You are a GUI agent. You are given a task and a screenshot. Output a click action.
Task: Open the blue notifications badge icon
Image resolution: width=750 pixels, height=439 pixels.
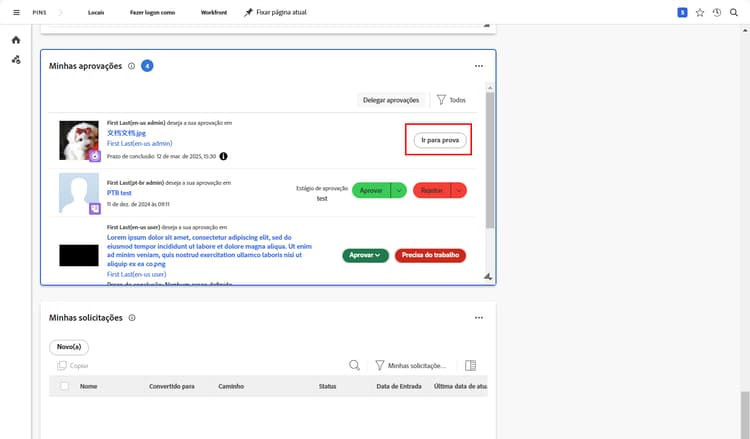[683, 12]
